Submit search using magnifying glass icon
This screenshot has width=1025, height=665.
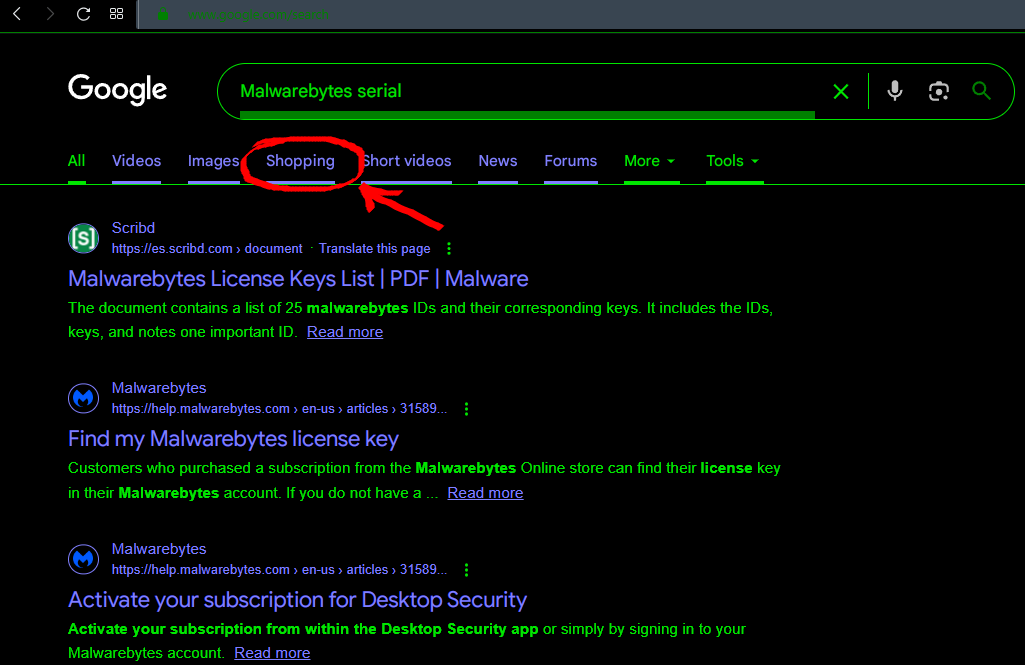981,90
